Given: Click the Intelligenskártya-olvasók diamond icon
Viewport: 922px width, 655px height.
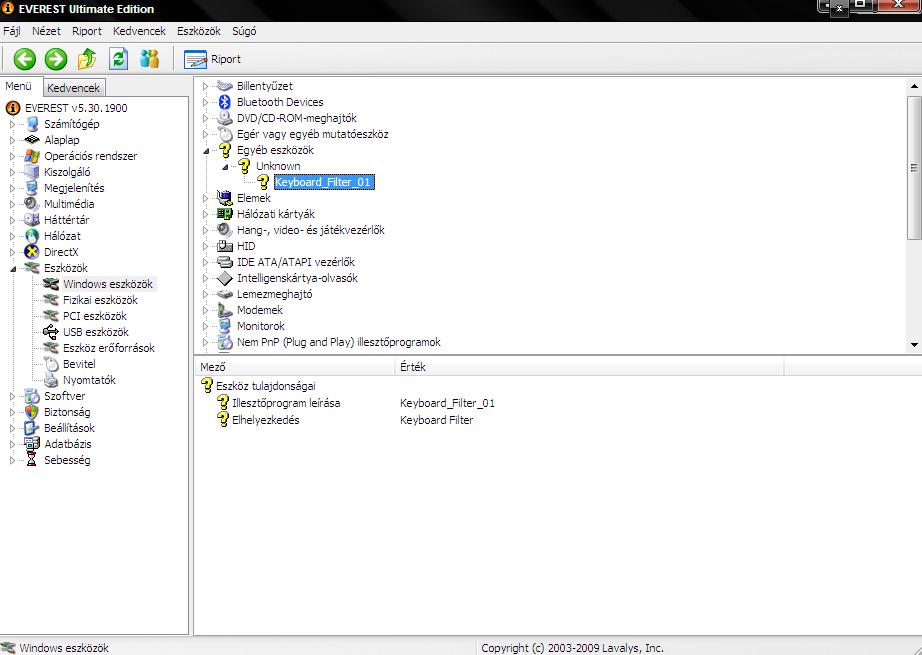Looking at the screenshot, I should click(x=224, y=278).
